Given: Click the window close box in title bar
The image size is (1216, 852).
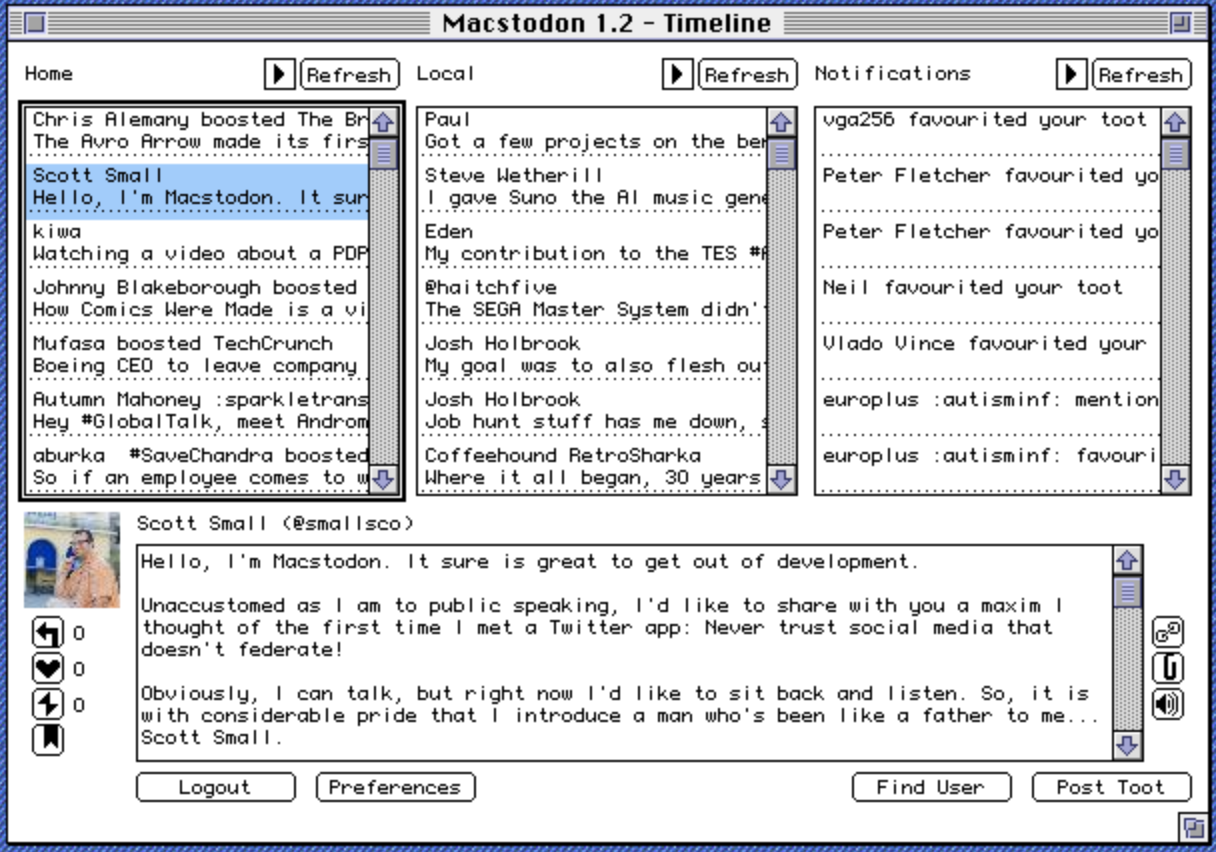Looking at the screenshot, I should [35, 22].
